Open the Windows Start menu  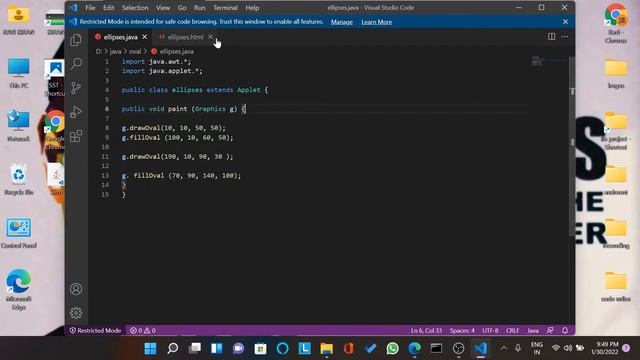pos(151,348)
